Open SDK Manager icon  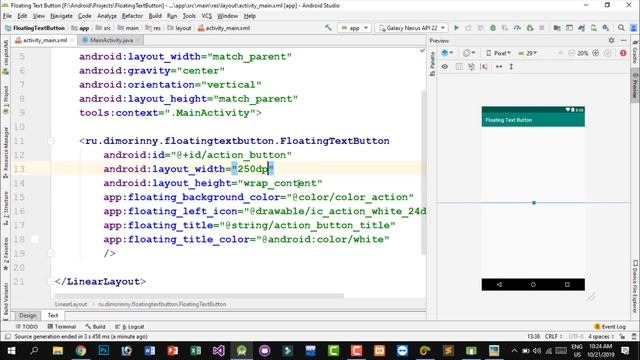[x=606, y=28]
